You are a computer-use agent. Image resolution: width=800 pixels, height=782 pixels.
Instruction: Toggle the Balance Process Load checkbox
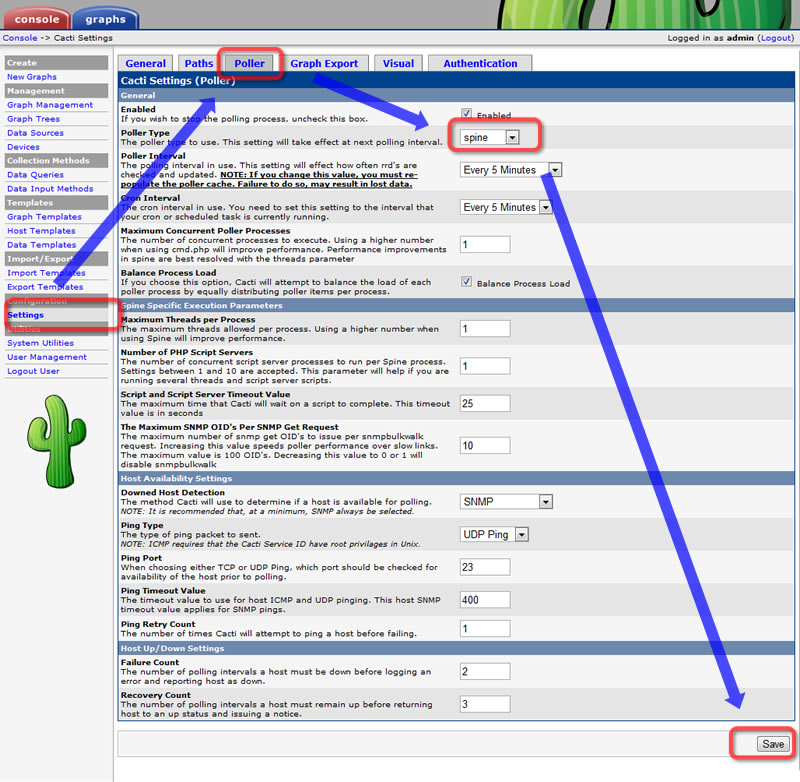[466, 282]
